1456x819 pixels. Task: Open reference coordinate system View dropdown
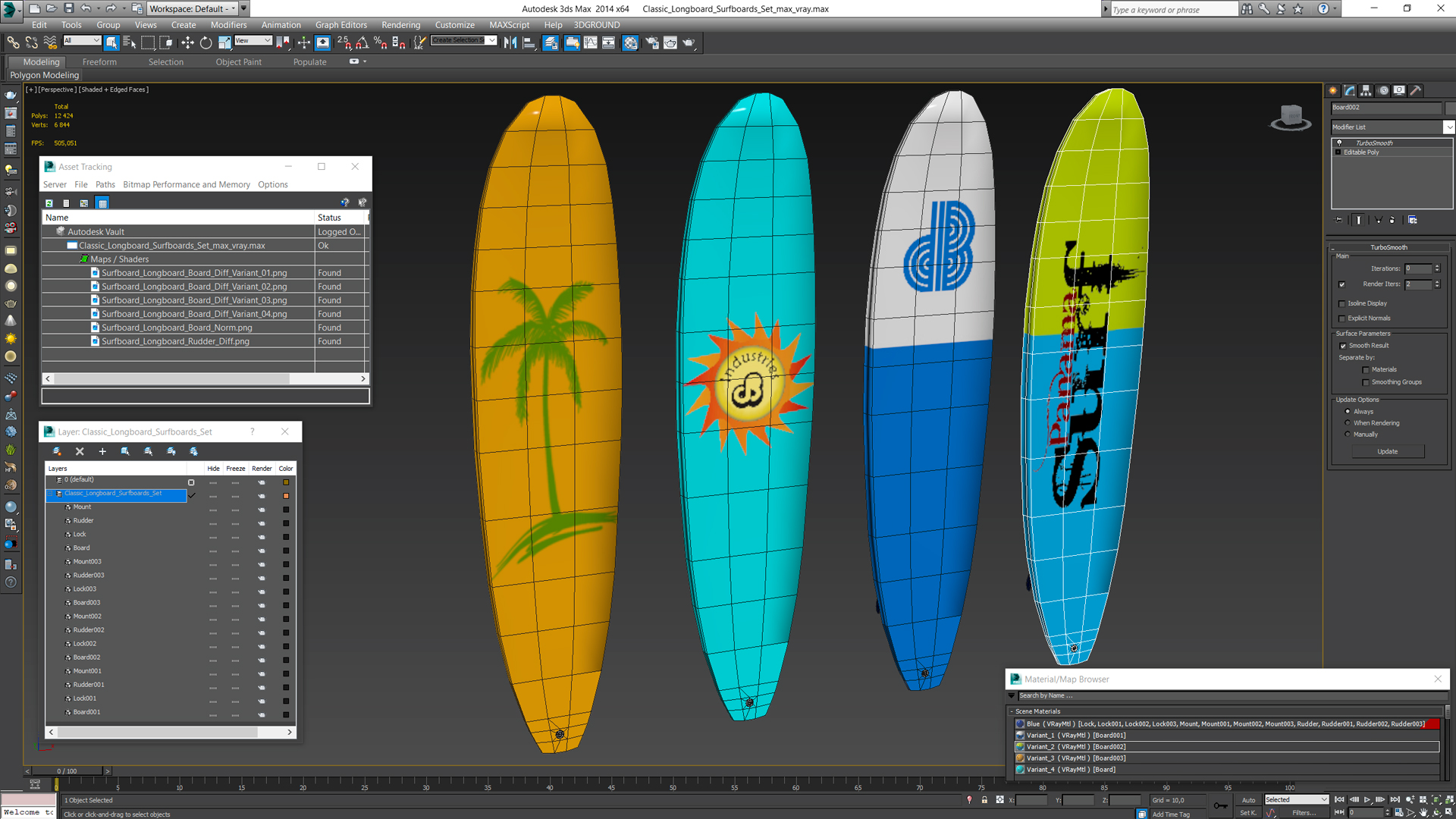(253, 41)
